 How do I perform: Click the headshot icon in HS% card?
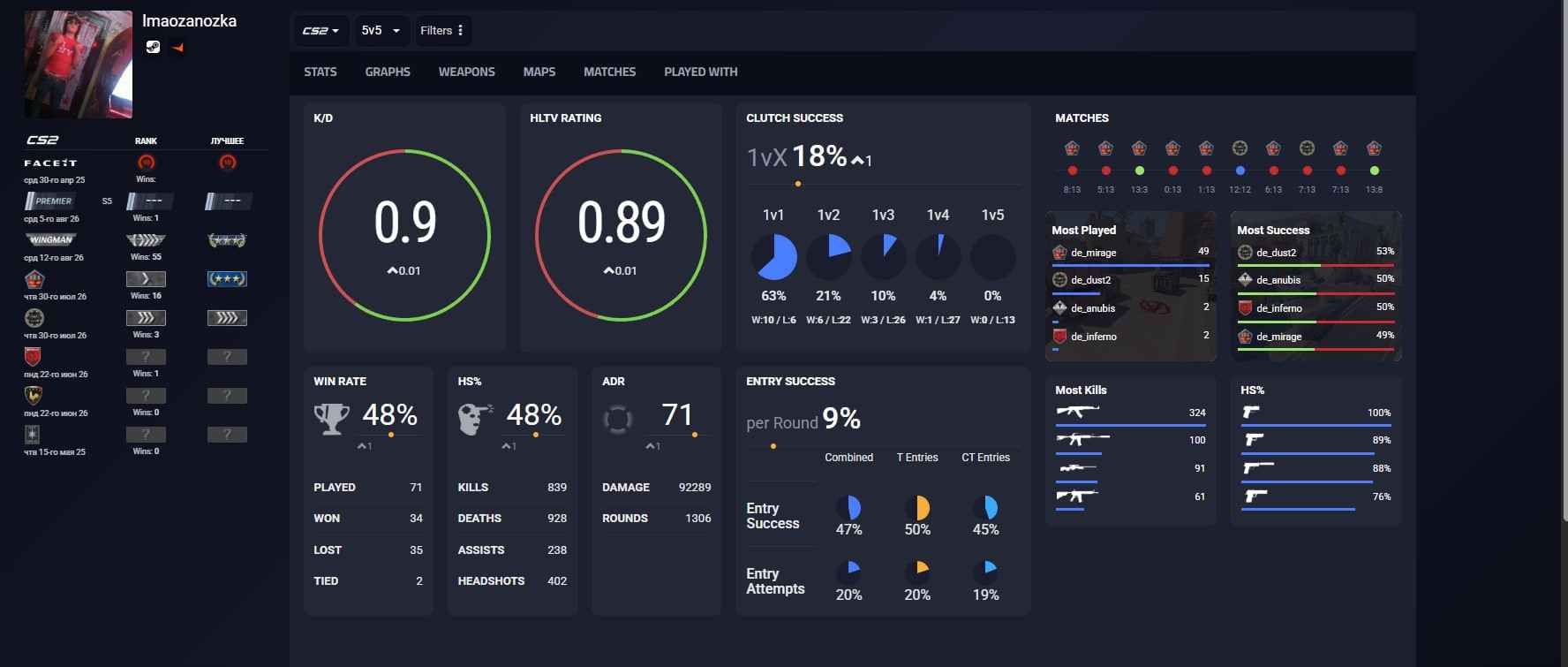(x=475, y=418)
